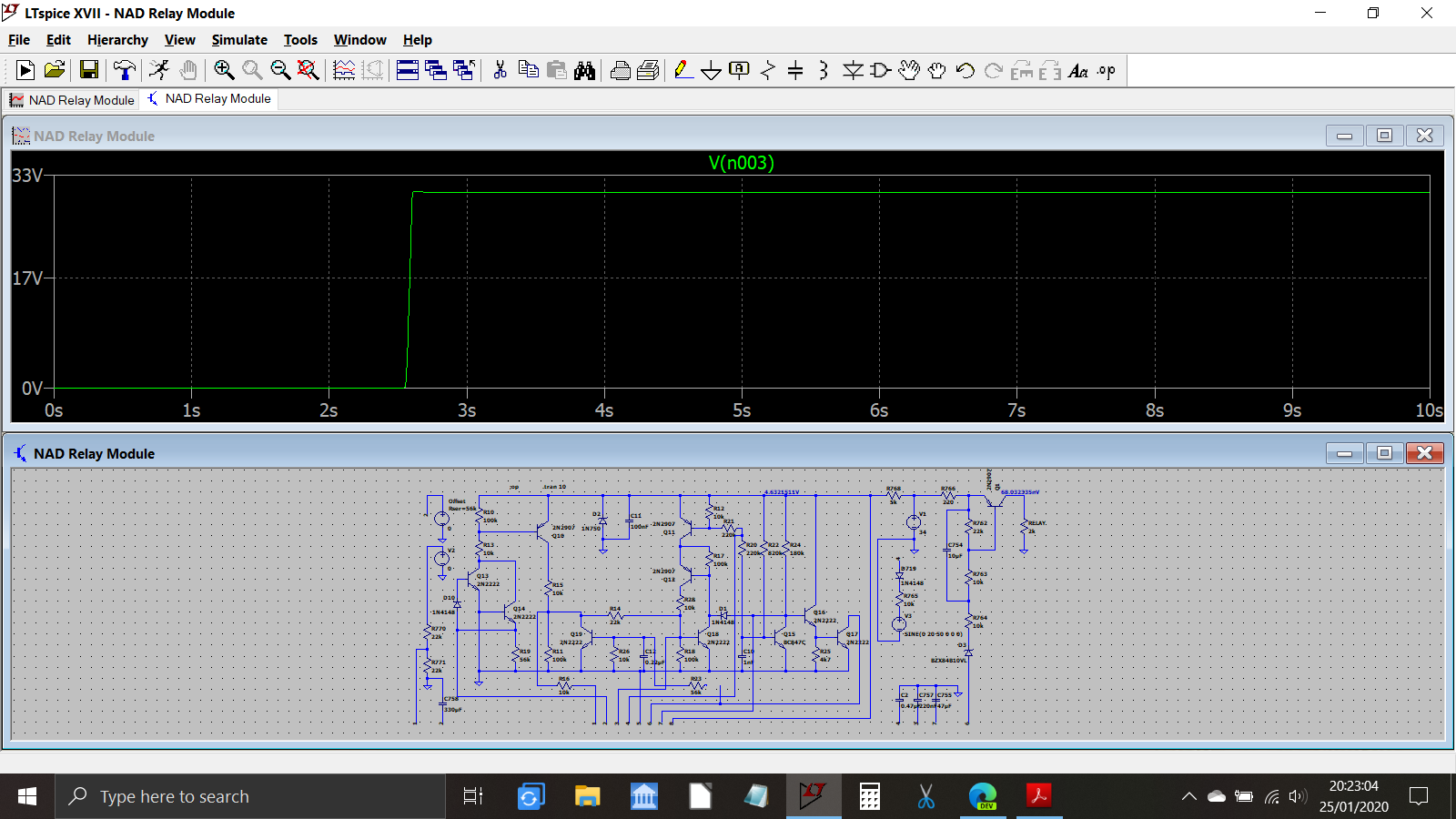This screenshot has height=819, width=1456.
Task: Click the Undo arrow icon
Action: pyautogui.click(x=966, y=70)
